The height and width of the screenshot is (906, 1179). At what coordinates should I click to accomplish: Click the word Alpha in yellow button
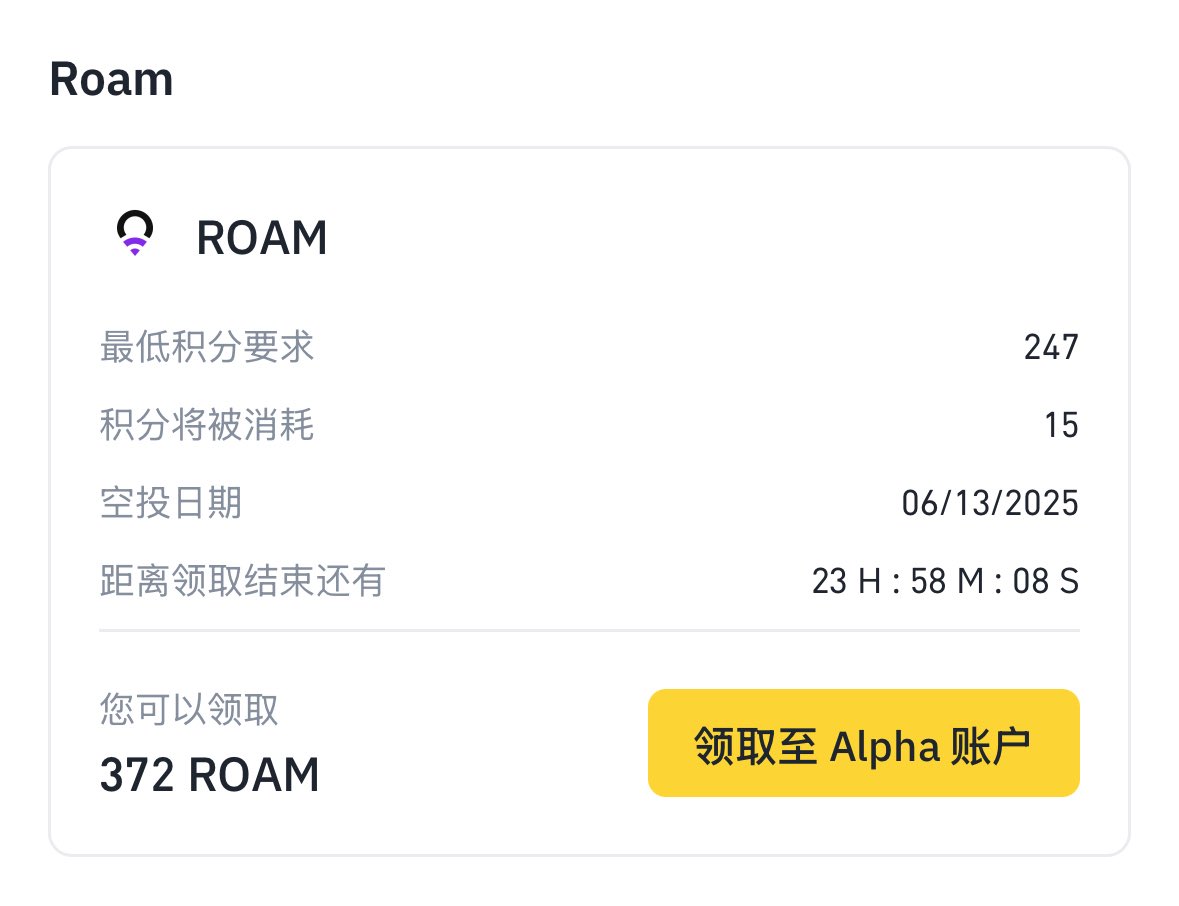[884, 747]
